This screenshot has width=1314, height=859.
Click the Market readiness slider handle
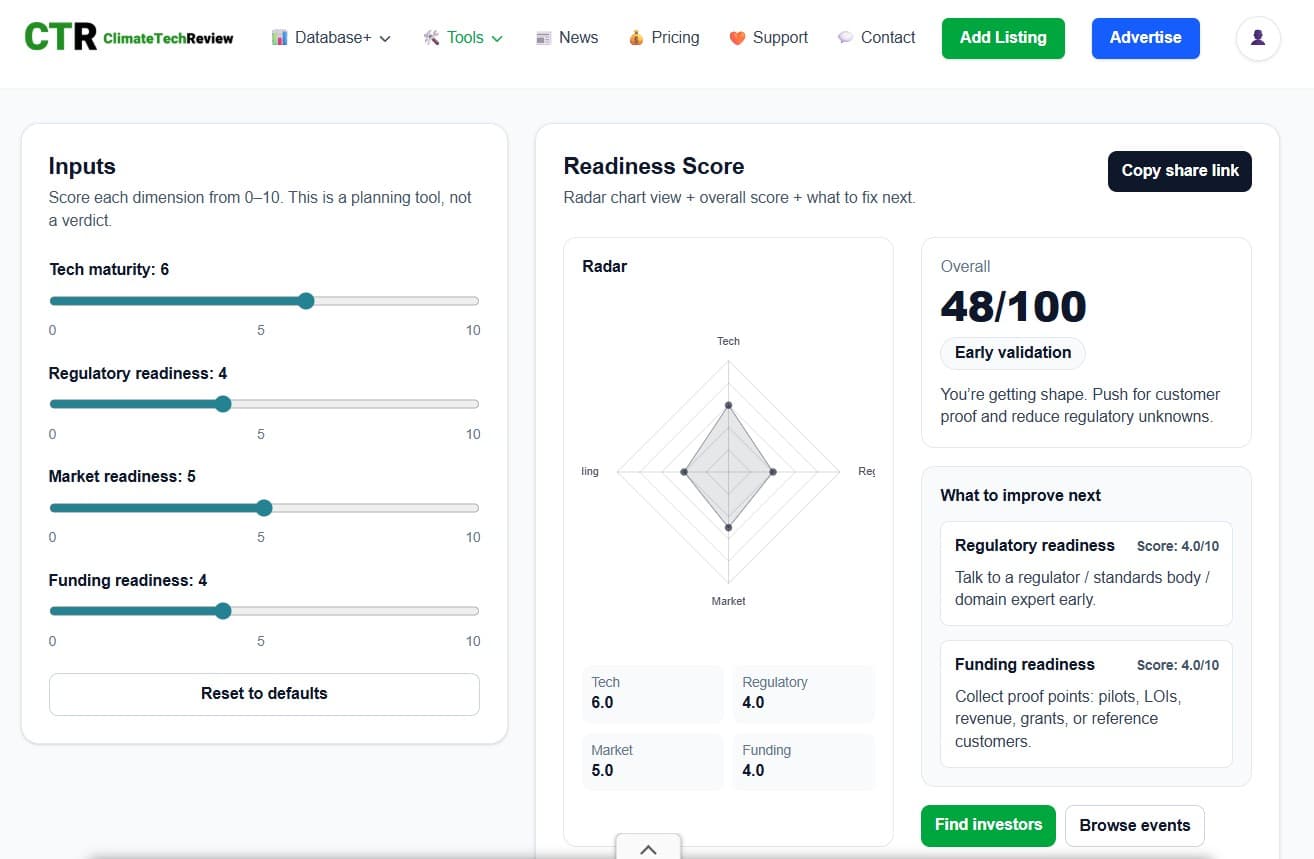[264, 508]
